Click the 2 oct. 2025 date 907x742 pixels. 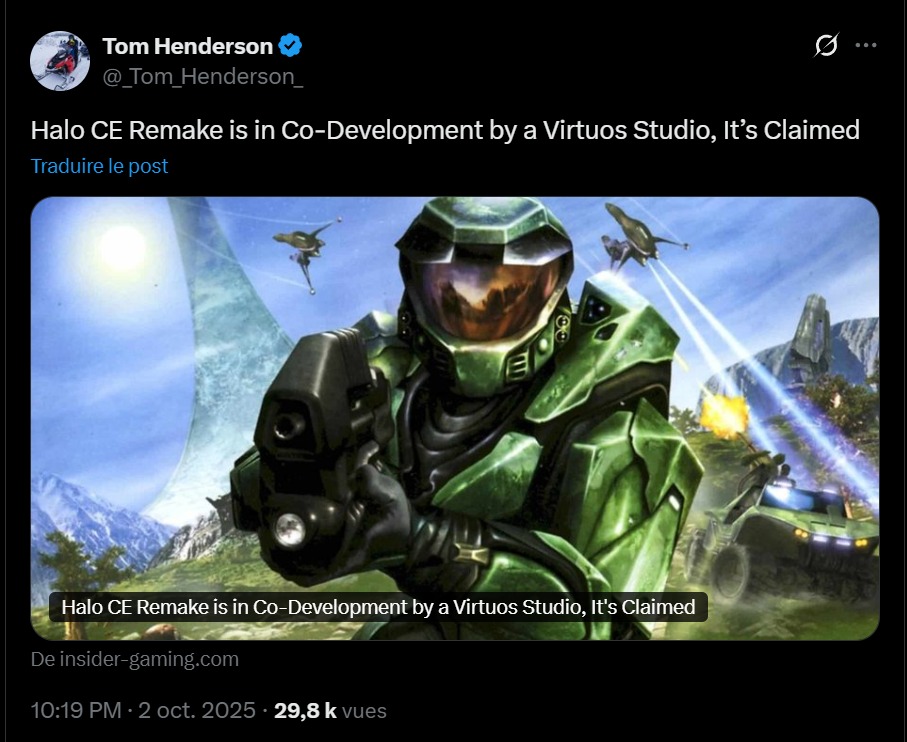click(197, 710)
